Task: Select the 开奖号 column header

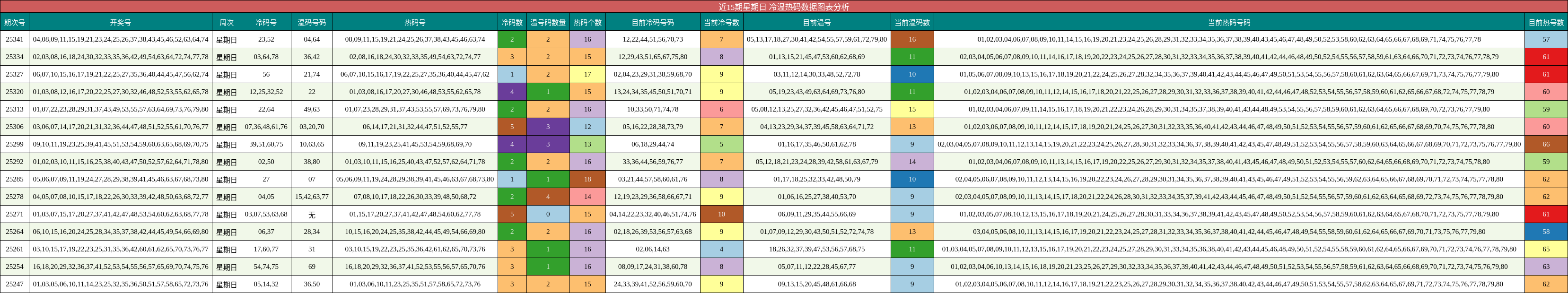Action: pos(121,23)
